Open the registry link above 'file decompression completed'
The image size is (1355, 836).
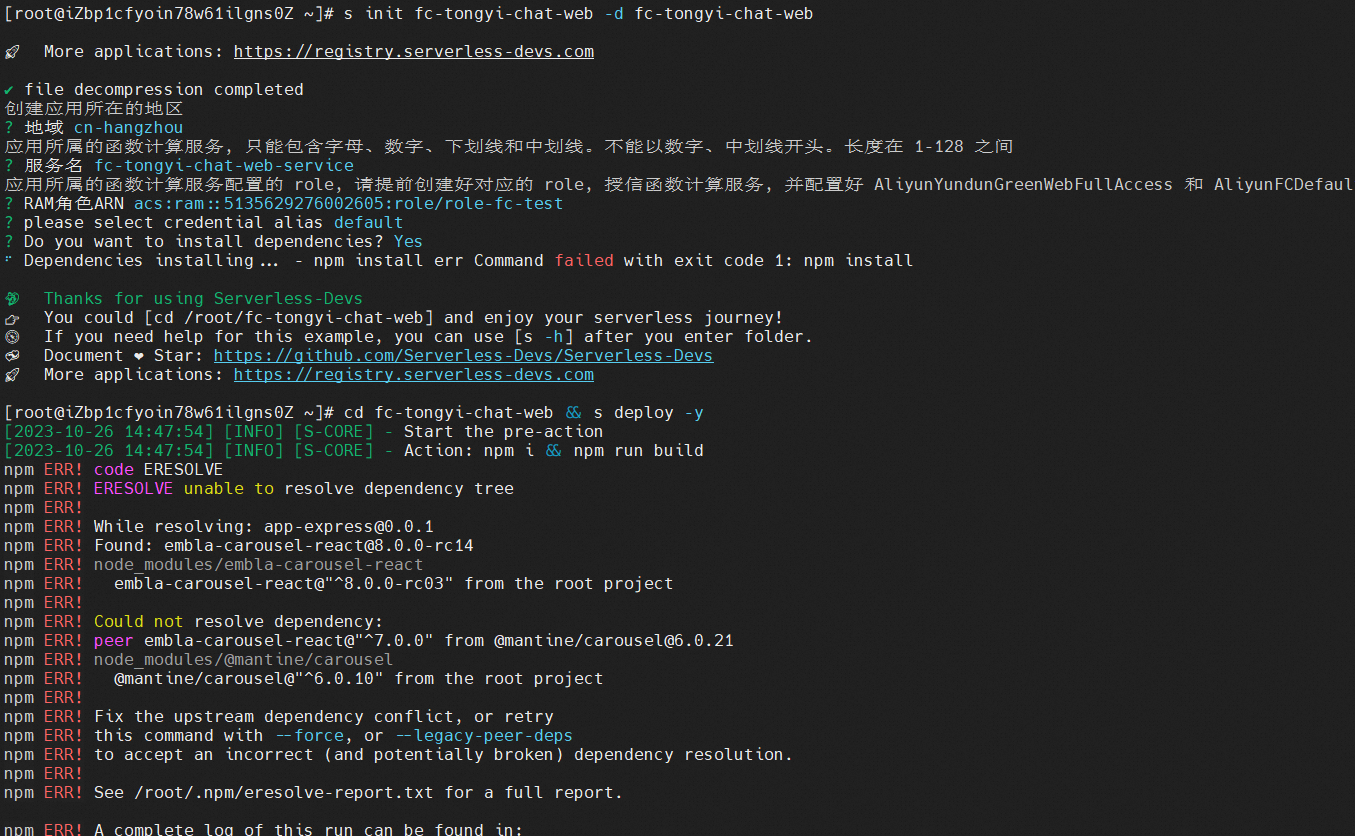point(414,52)
